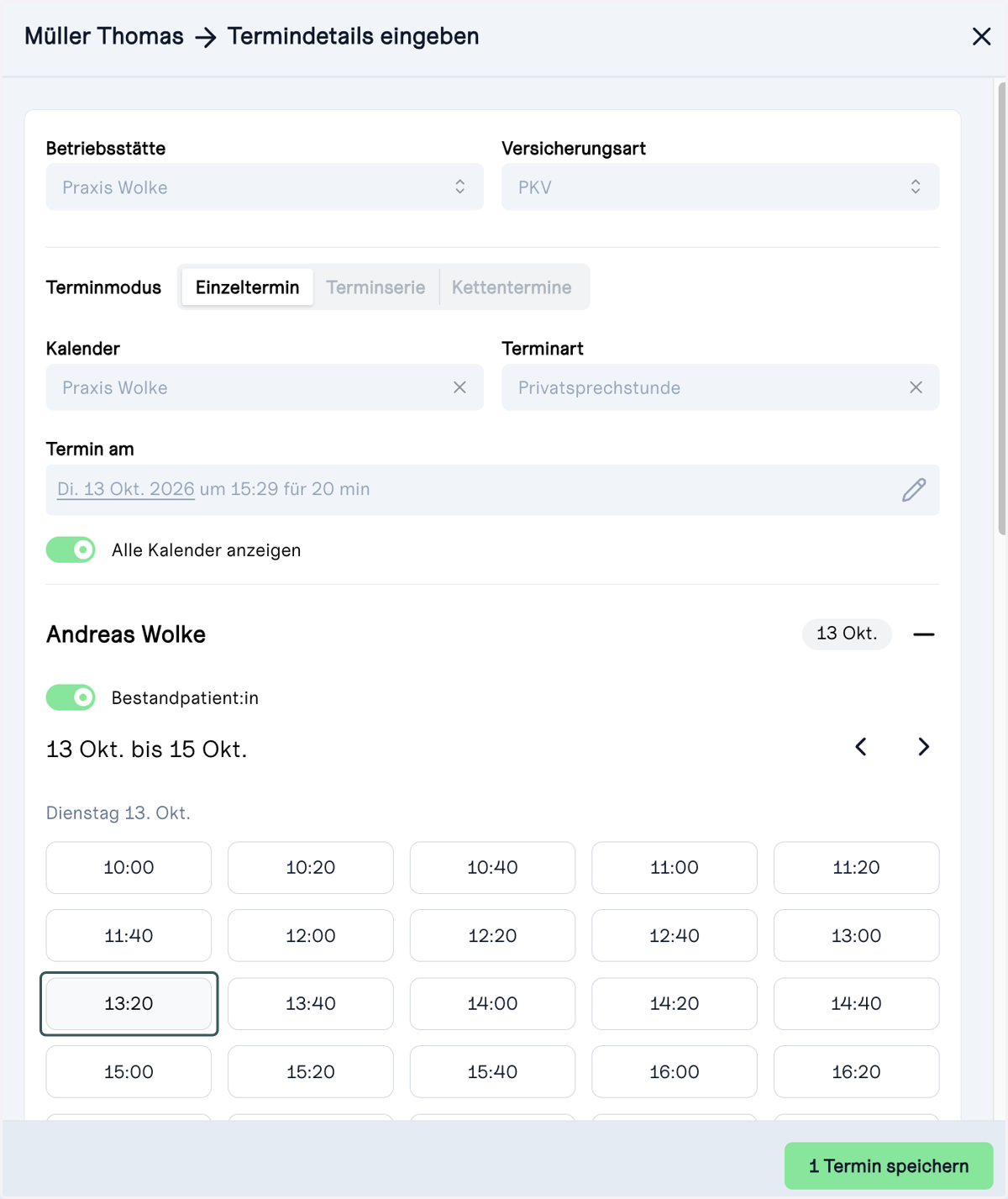Clear the Kalender field Praxis Wolke
The image size is (1008, 1199).
point(459,387)
